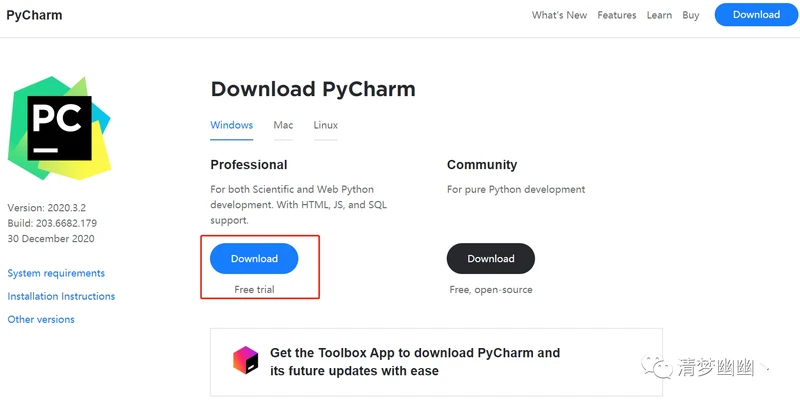This screenshot has height=402, width=800.
Task: Click the Toolbox App banner text
Action: [x=414, y=362]
